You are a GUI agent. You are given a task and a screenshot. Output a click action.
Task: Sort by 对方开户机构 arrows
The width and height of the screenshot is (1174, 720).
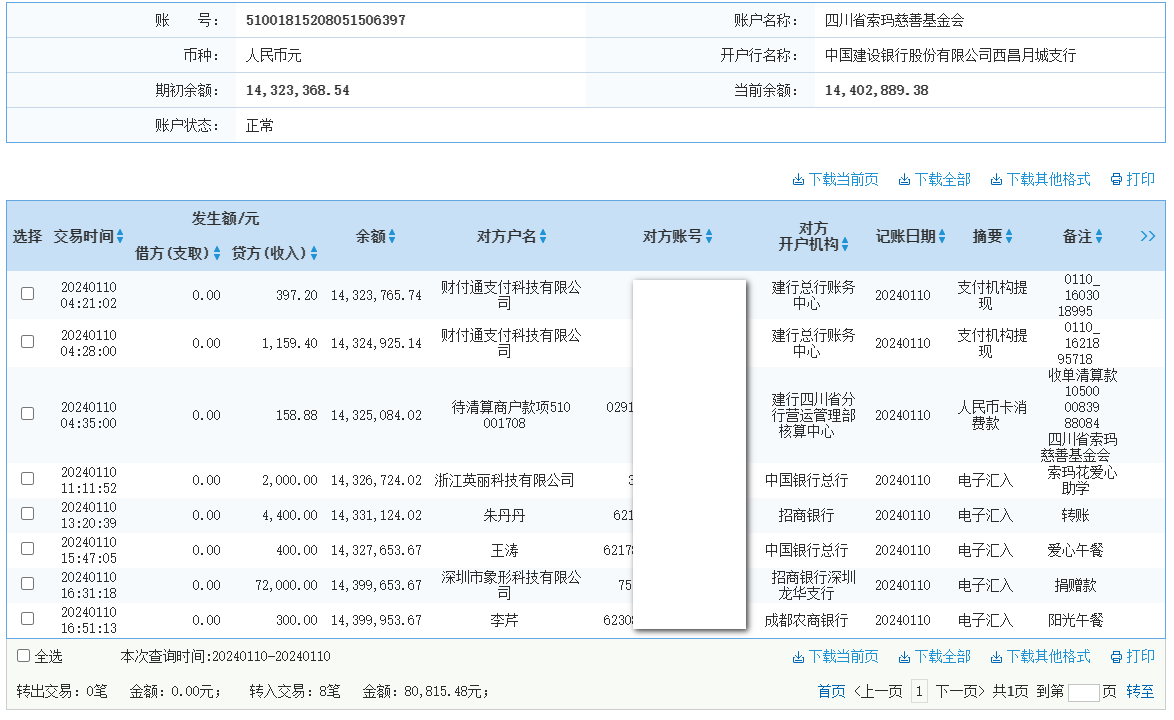coord(845,245)
